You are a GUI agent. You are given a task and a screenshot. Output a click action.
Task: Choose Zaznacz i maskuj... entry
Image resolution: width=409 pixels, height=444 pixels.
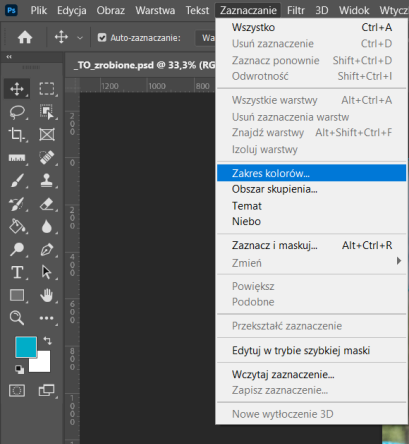coord(311,246)
